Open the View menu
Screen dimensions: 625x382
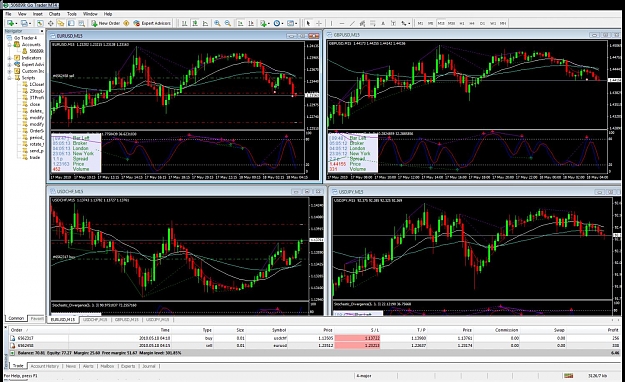[x=22, y=14]
